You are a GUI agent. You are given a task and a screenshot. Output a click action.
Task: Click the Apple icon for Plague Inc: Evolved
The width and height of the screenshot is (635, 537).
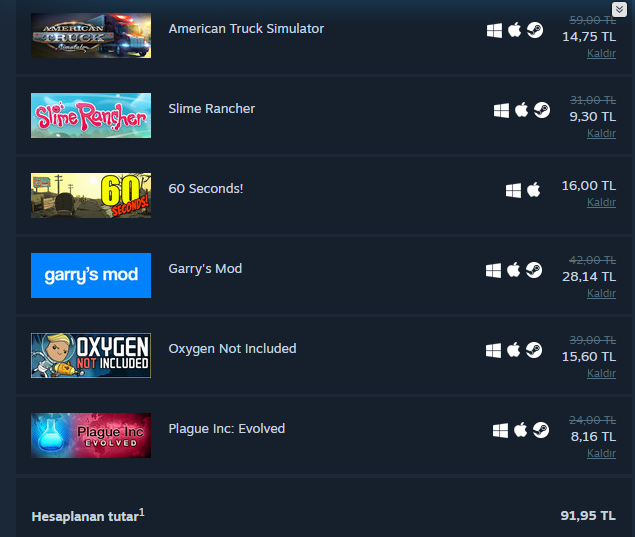520,430
